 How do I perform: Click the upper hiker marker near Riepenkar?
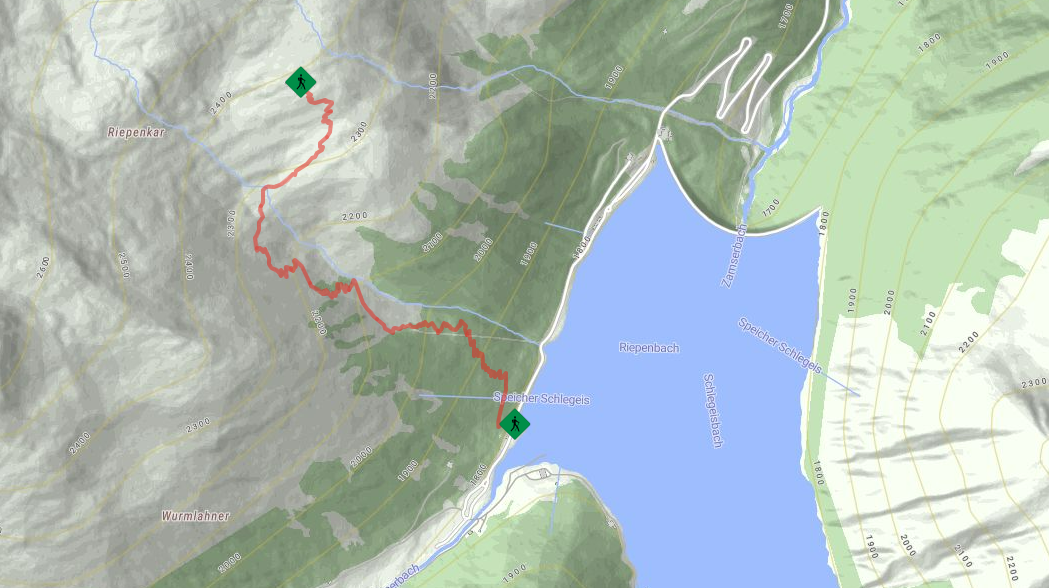click(x=300, y=82)
